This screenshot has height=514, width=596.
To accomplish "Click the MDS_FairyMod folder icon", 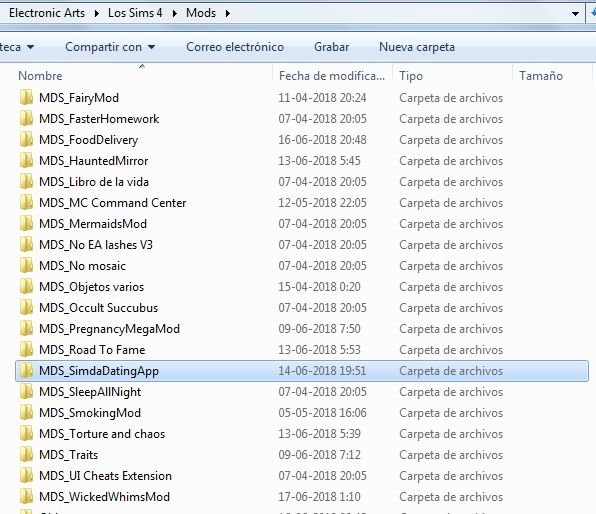I will point(26,98).
